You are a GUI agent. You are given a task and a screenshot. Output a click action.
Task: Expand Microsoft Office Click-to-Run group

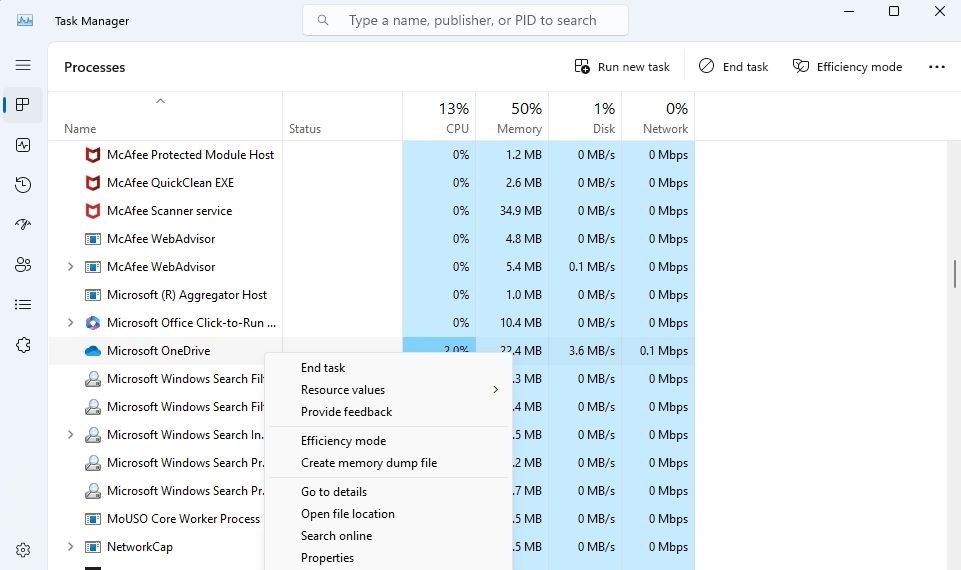click(x=70, y=322)
